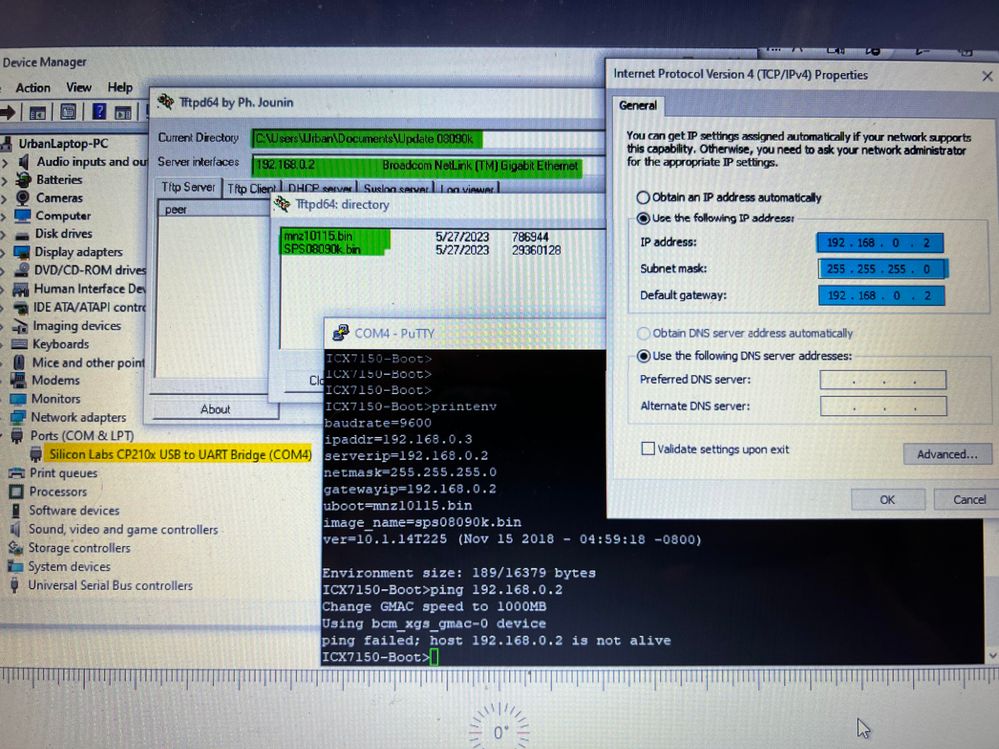Expand the Display adapters node
The width and height of the screenshot is (999, 749).
click(5, 252)
